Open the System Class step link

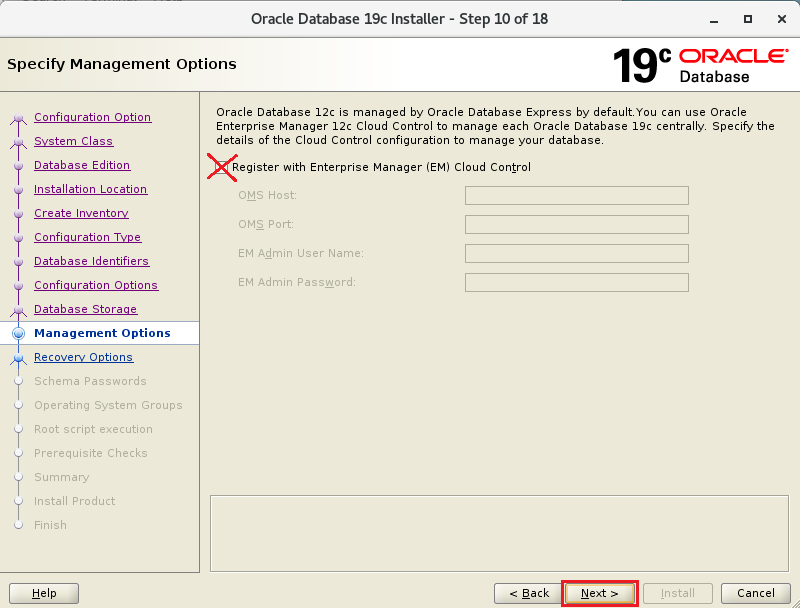[73, 141]
